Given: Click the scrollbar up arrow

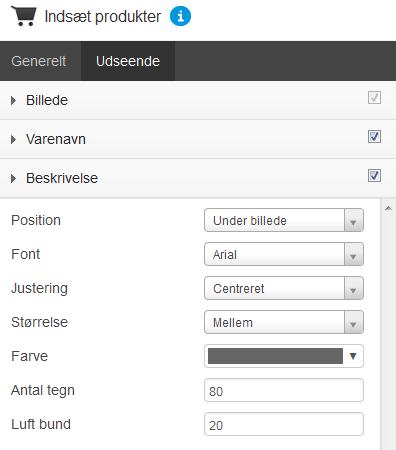Looking at the screenshot, I should click(388, 208).
